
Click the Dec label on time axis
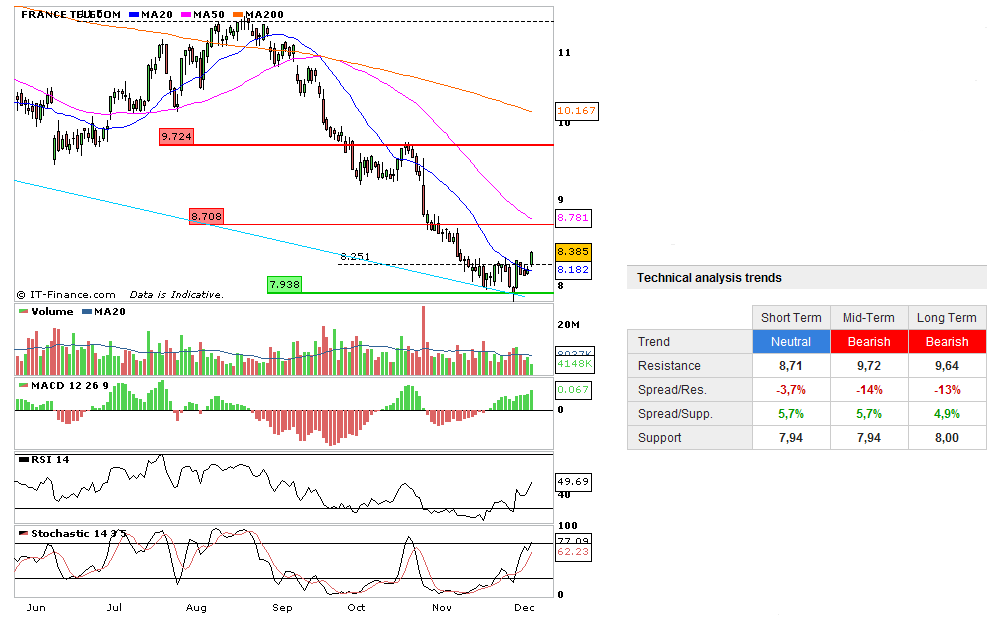click(x=524, y=608)
